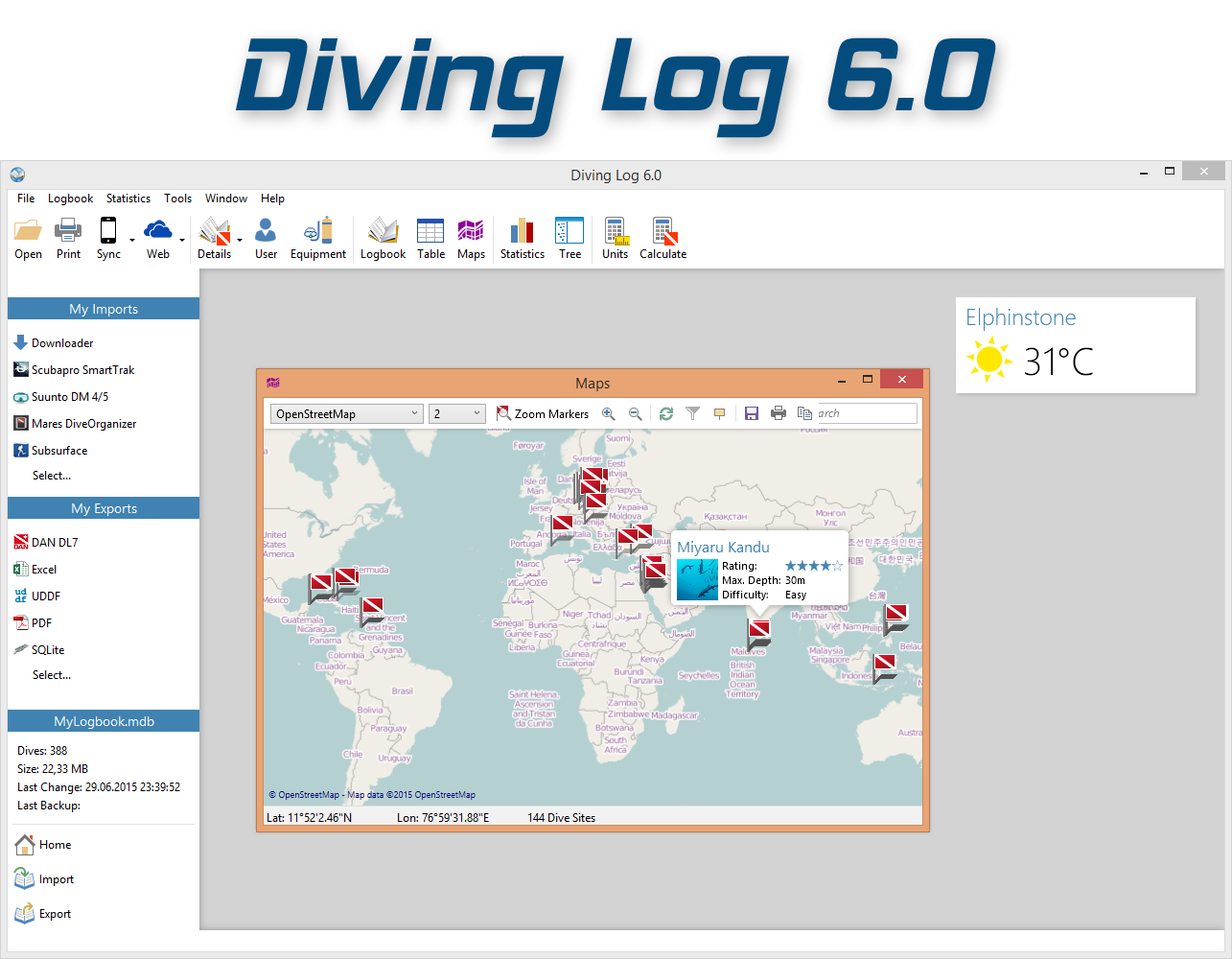Click the search field in the Maps window
1232x959 pixels.
coord(865,413)
